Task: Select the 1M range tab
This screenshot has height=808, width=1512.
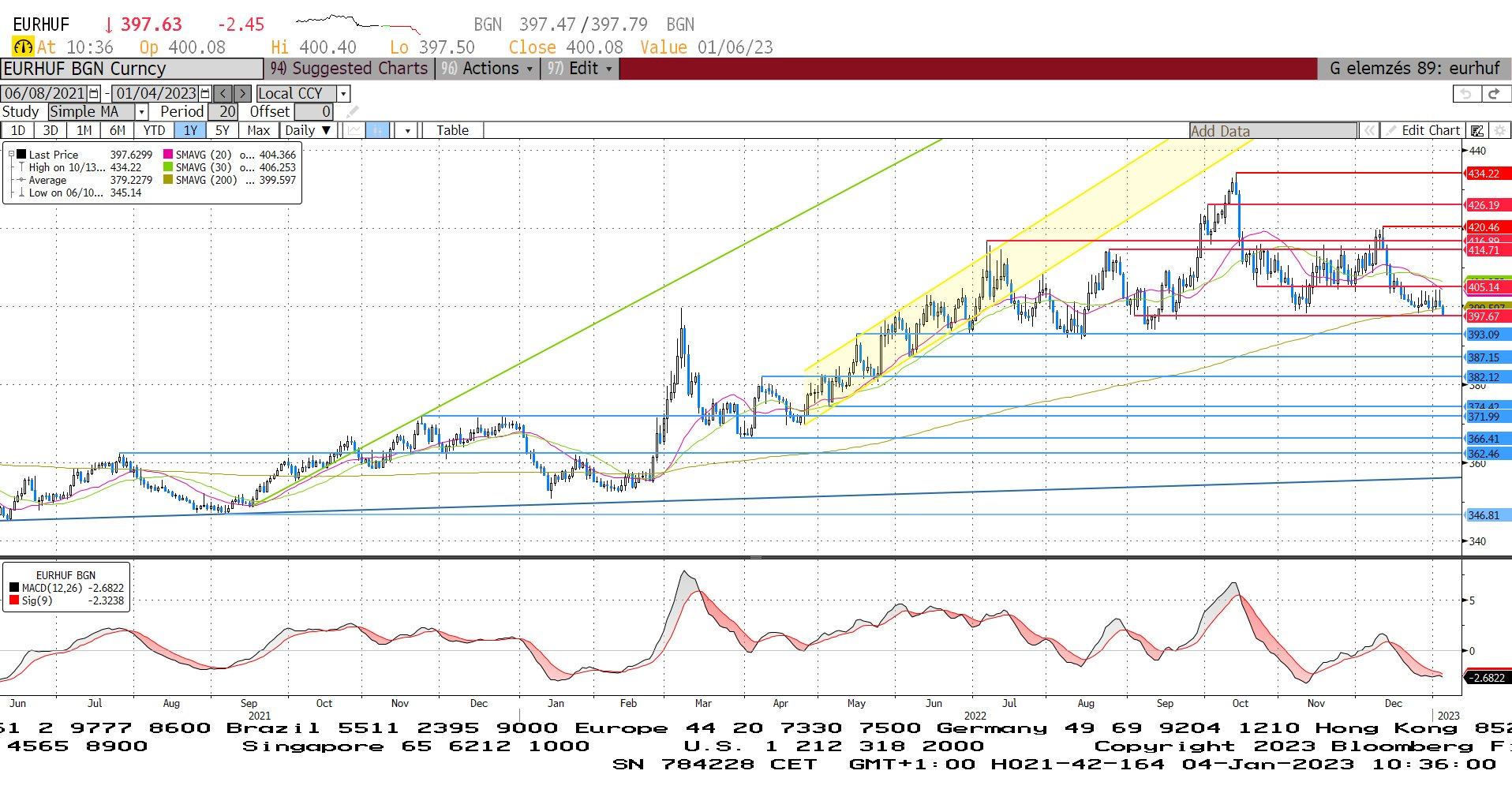Action: pos(84,130)
